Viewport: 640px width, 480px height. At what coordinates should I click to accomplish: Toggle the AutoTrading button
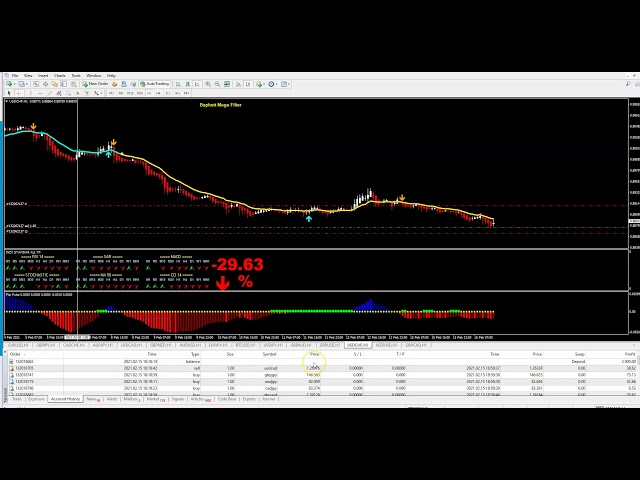(157, 84)
